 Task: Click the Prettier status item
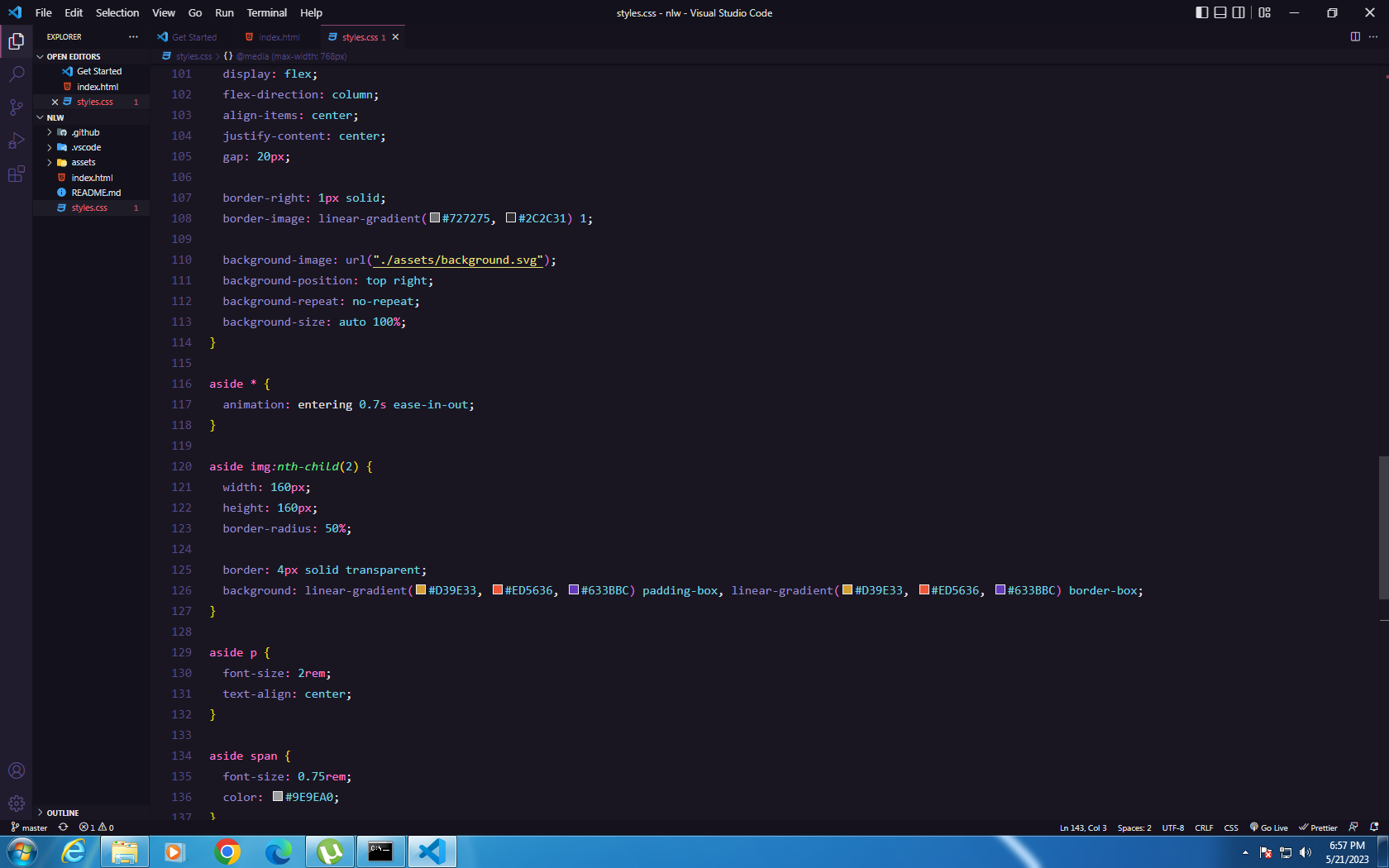click(x=1318, y=827)
